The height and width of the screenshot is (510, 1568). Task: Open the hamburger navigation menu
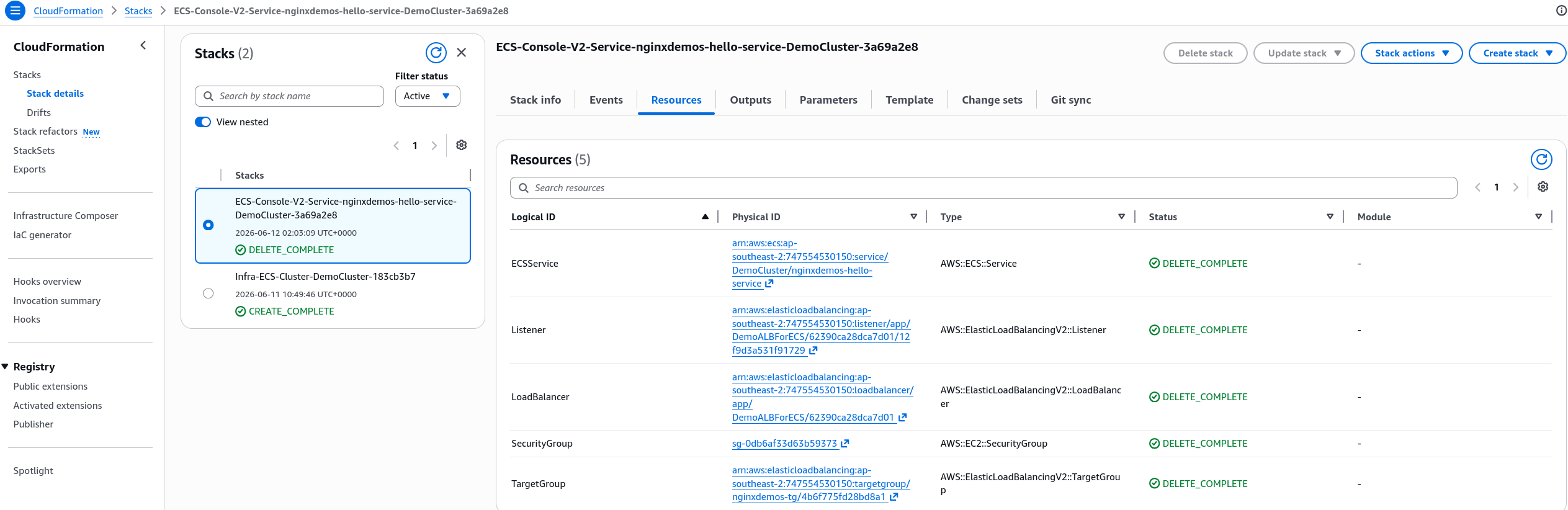[15, 11]
